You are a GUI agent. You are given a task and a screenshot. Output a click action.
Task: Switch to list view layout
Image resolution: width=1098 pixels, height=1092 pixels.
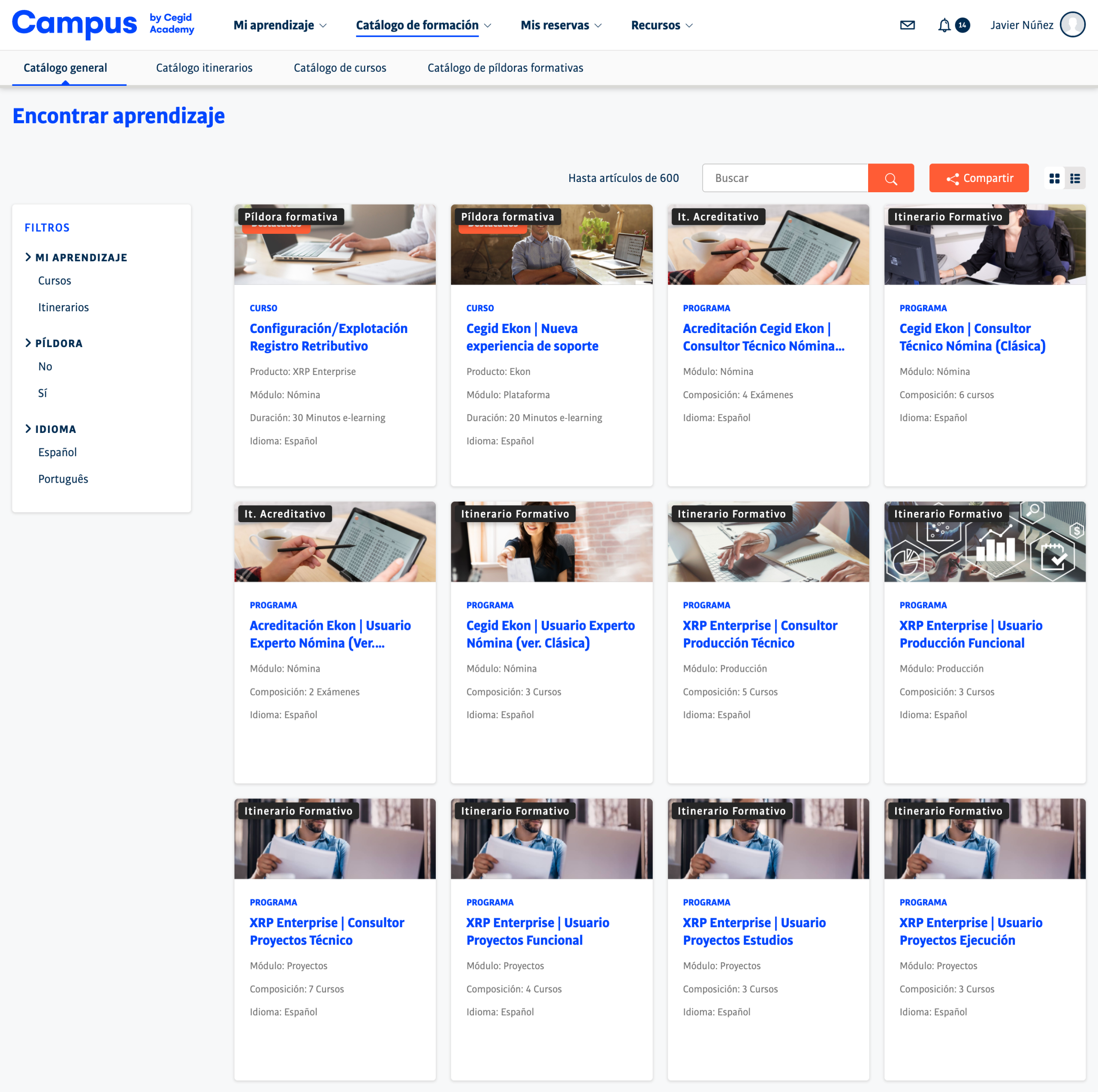1075,178
